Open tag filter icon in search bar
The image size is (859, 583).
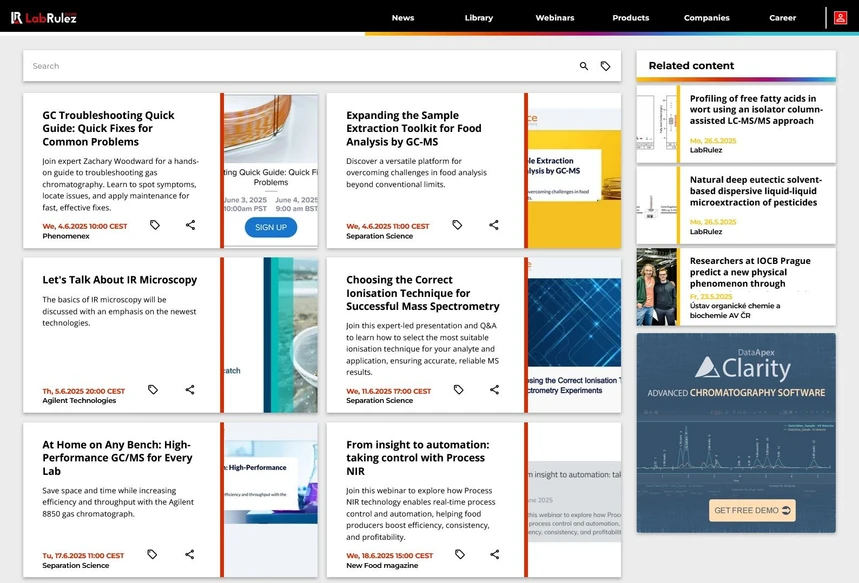pyautogui.click(x=605, y=66)
